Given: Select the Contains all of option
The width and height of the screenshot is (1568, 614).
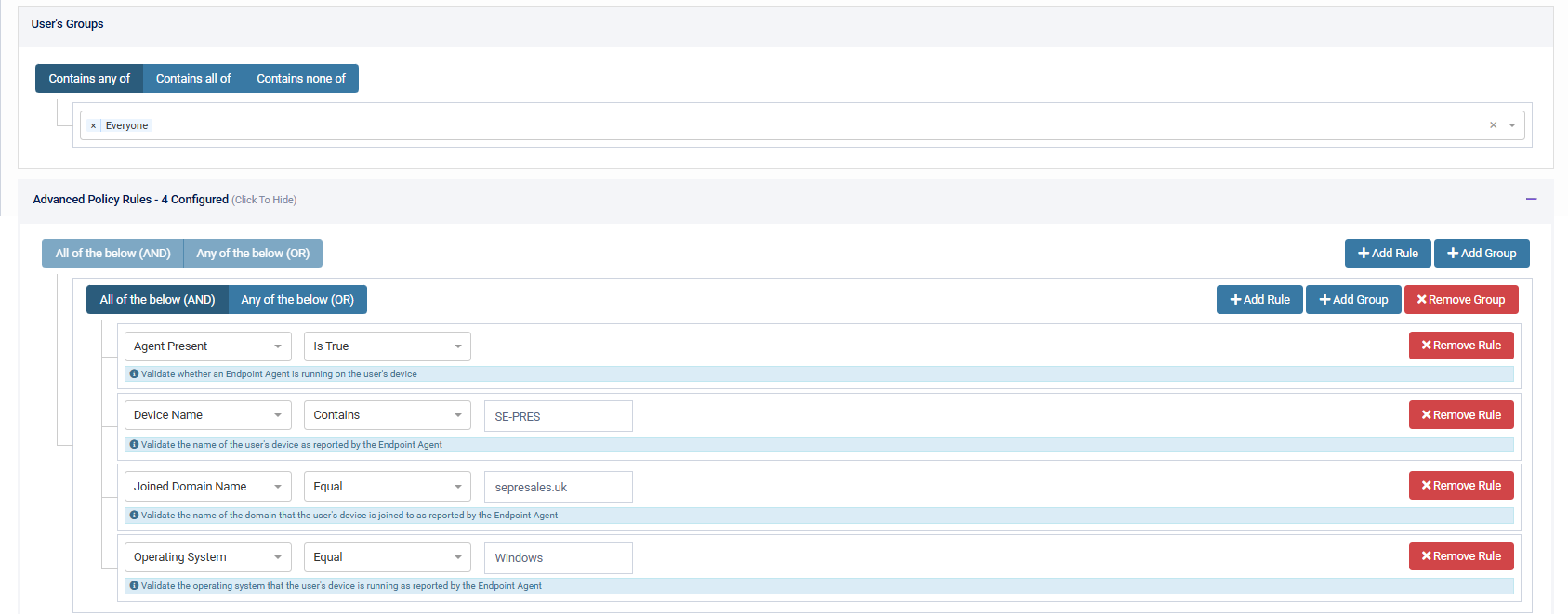Looking at the screenshot, I should click(x=193, y=79).
